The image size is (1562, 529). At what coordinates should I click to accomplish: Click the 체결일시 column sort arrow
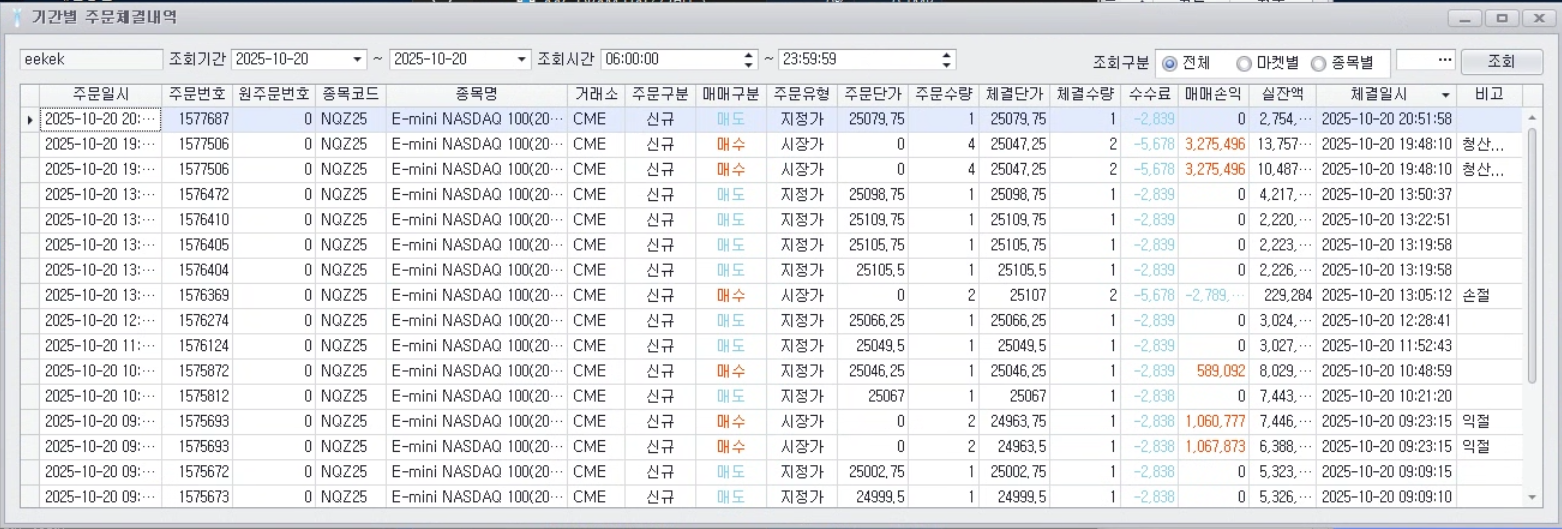pos(1445,95)
